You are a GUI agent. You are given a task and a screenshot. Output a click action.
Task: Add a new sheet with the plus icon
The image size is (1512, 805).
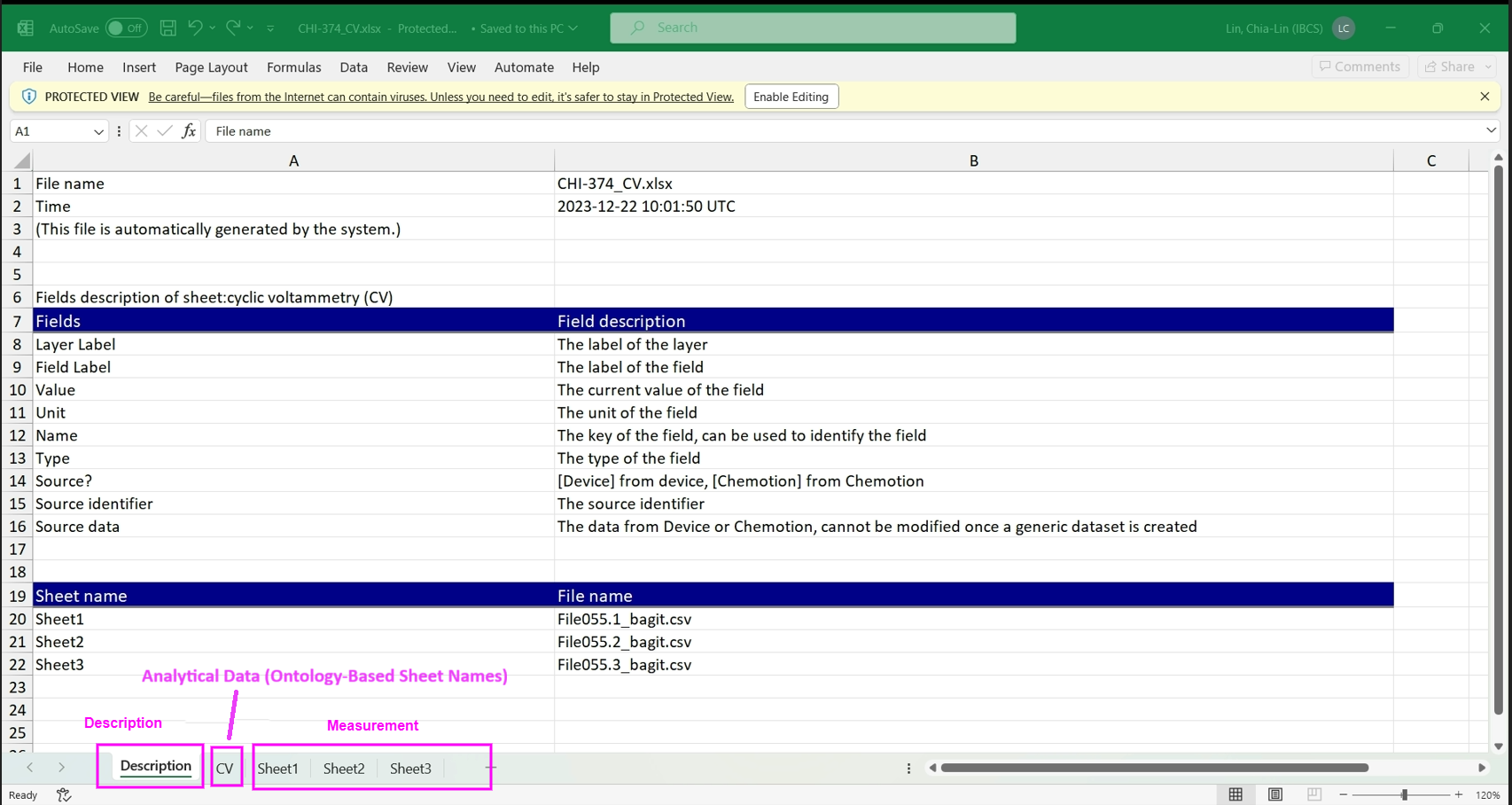[x=490, y=768]
